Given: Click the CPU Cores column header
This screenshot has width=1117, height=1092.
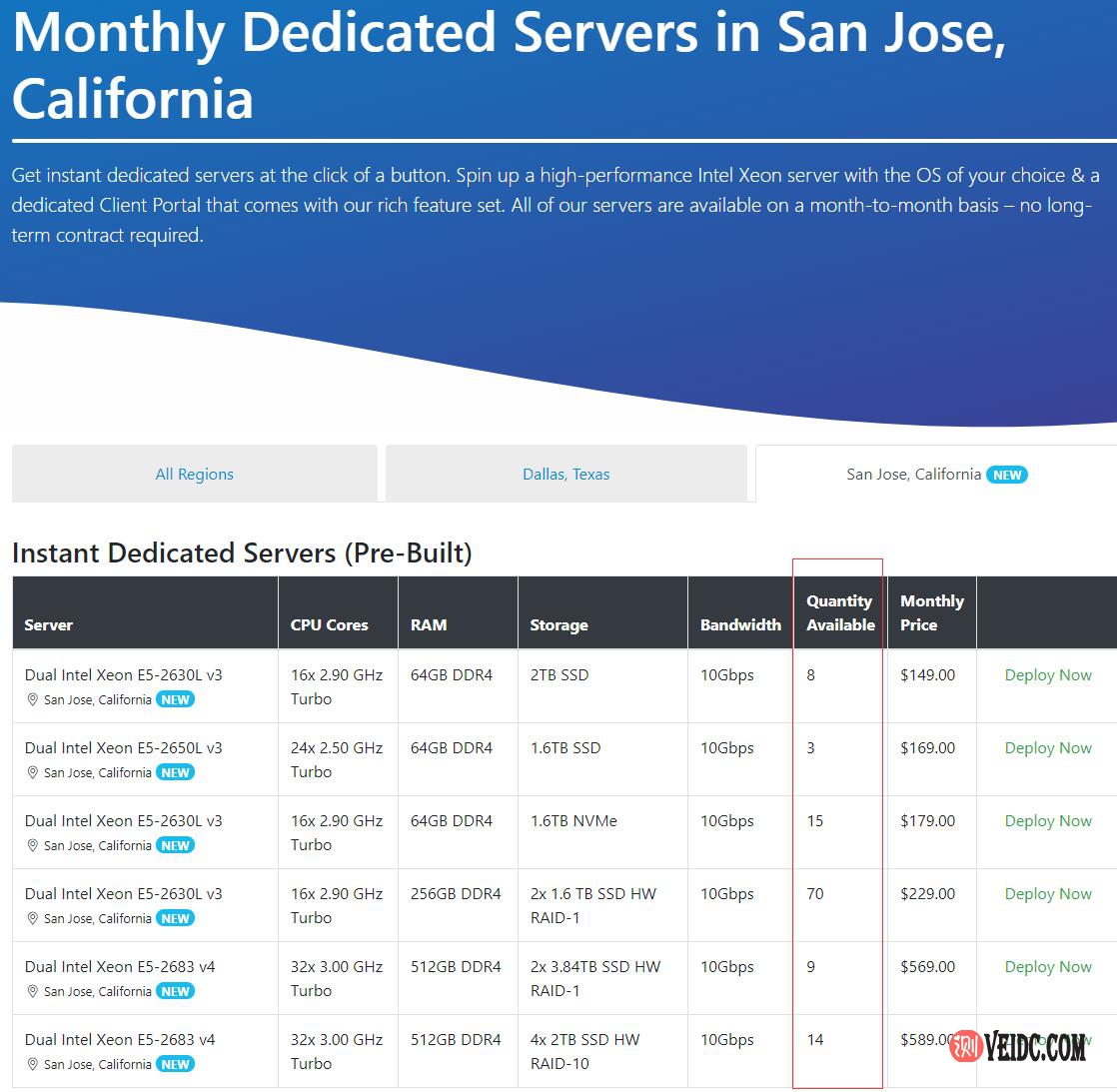Looking at the screenshot, I should coord(329,624).
